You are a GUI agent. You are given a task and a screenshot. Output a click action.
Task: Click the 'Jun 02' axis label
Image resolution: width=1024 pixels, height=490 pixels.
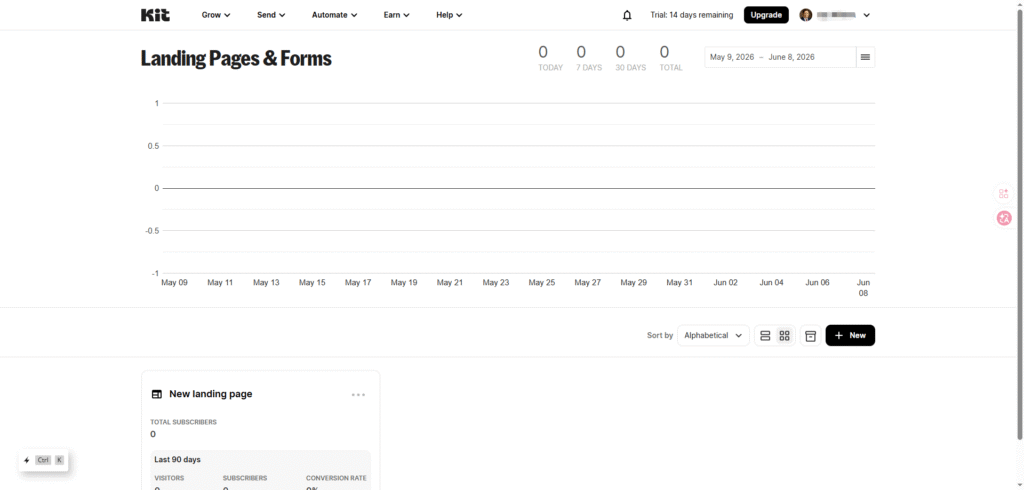click(x=726, y=282)
